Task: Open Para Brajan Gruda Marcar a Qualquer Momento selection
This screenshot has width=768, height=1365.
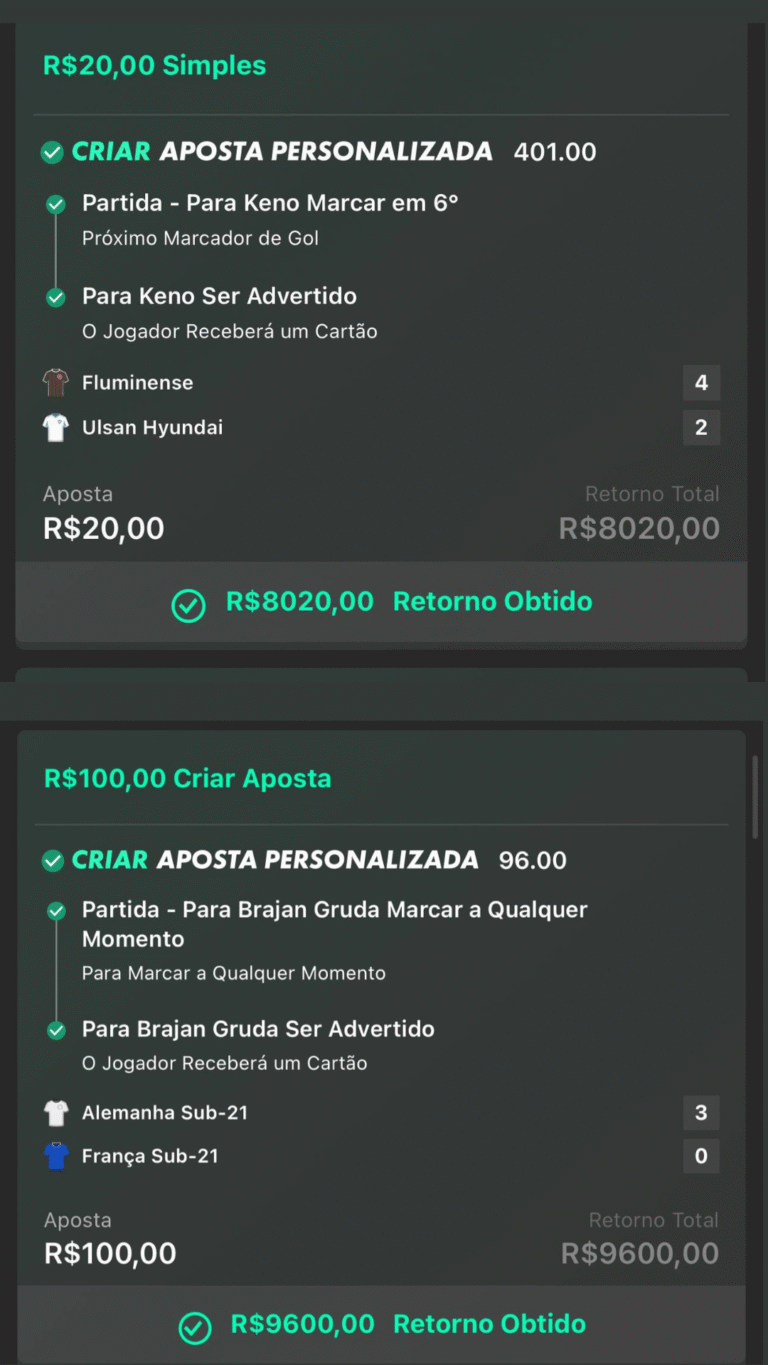Action: pyautogui.click(x=334, y=924)
